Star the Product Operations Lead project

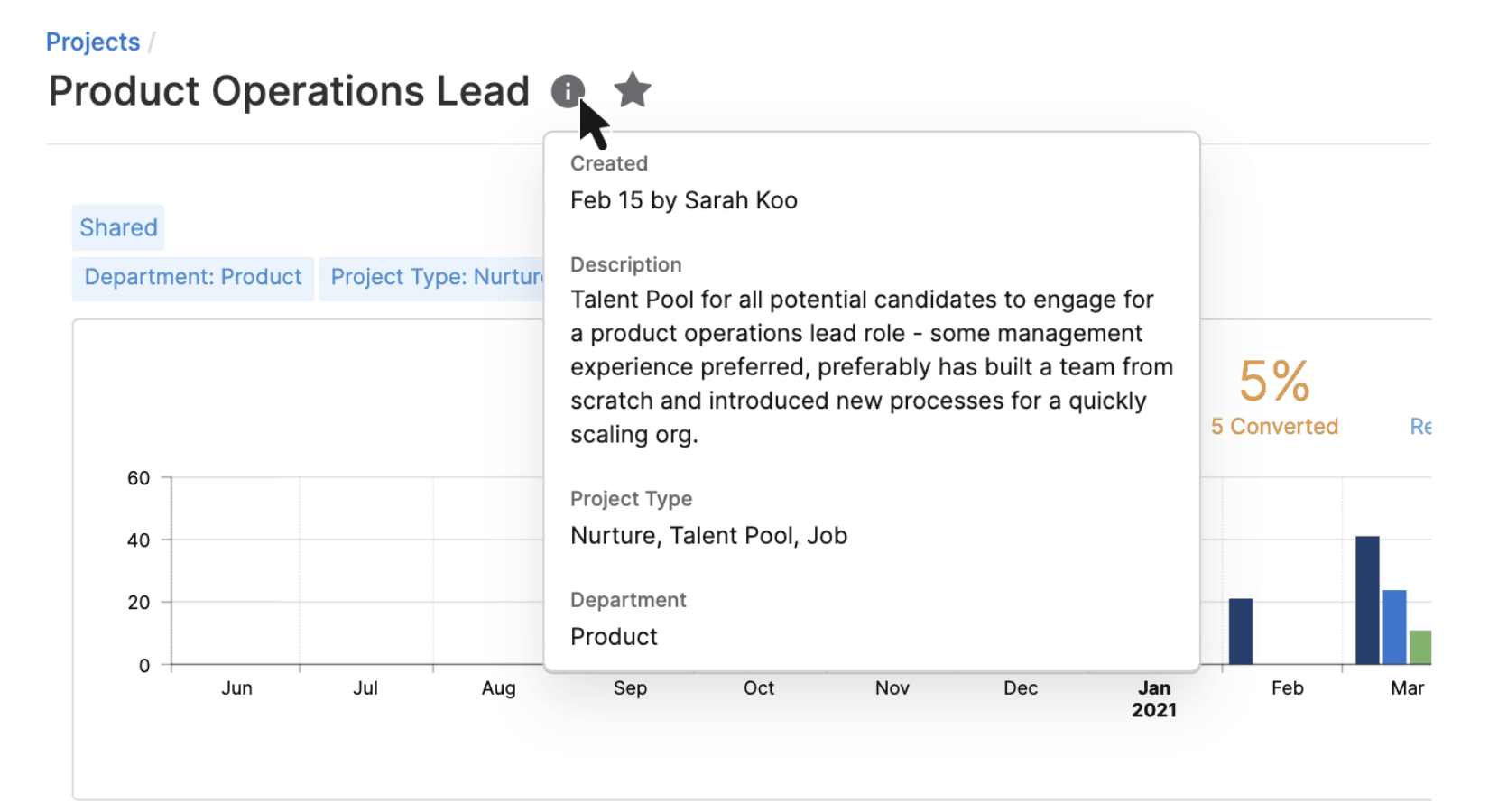pos(633,90)
